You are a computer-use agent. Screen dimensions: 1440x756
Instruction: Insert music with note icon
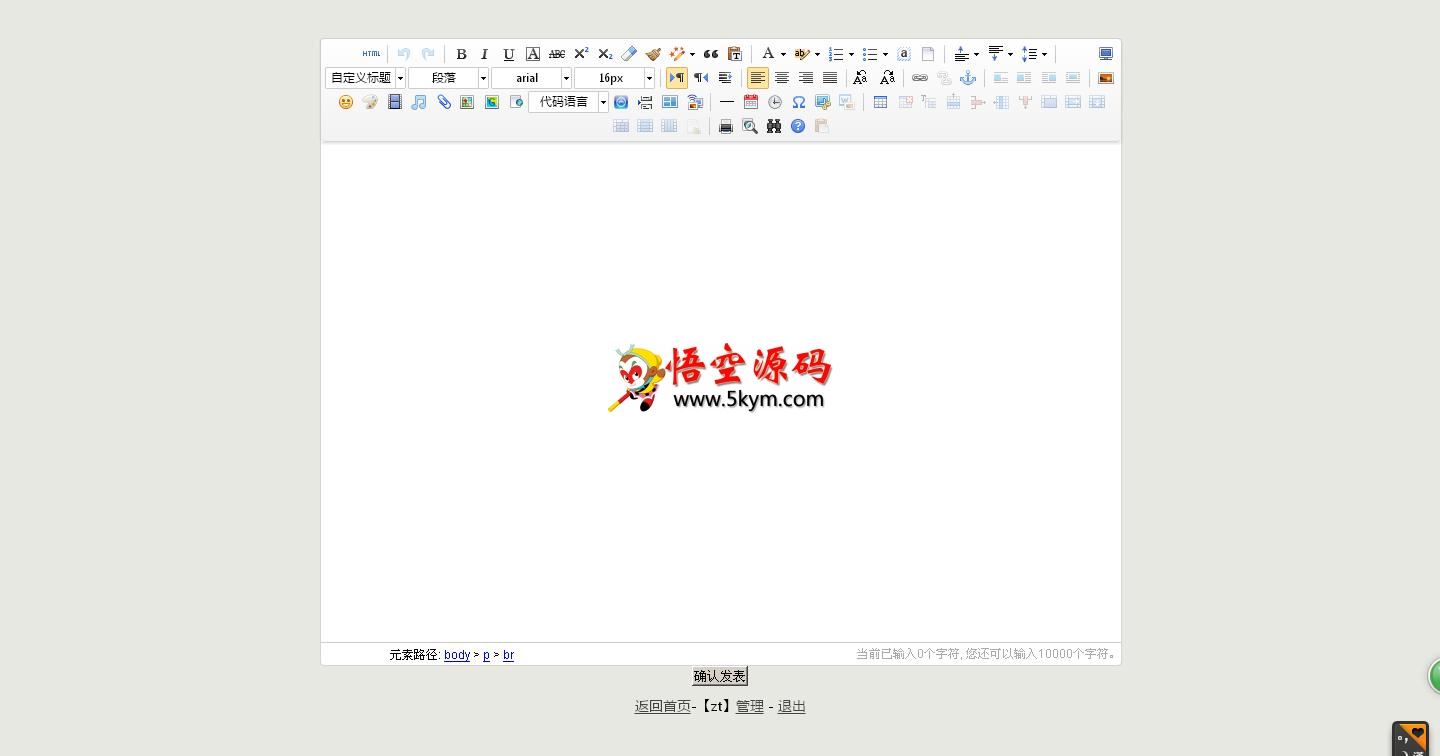point(419,102)
